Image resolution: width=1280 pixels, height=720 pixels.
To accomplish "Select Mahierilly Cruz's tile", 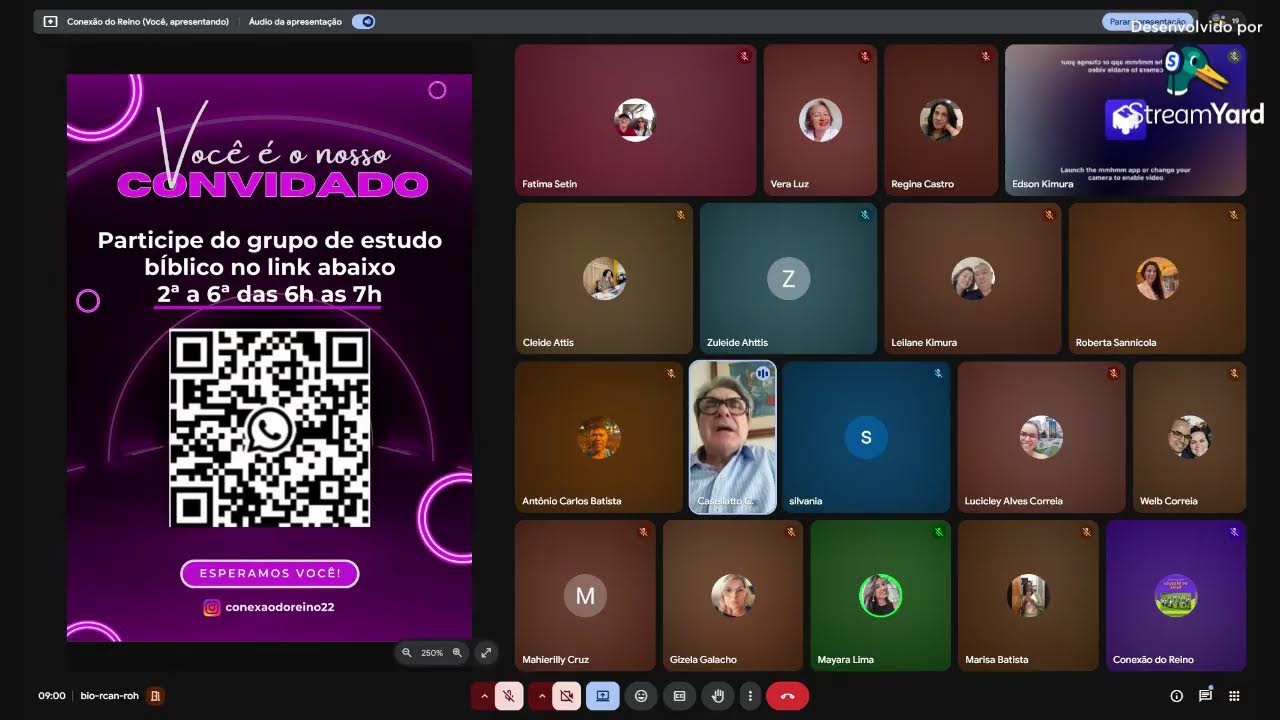I will (585, 596).
